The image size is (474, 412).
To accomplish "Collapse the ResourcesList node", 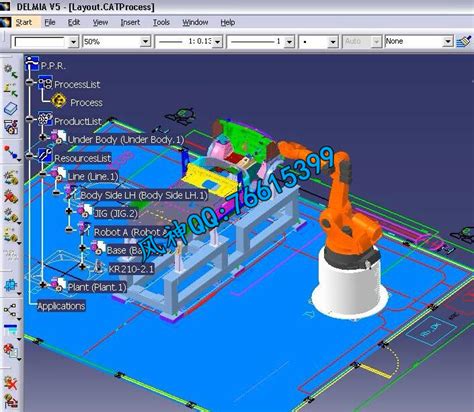I will (30, 156).
